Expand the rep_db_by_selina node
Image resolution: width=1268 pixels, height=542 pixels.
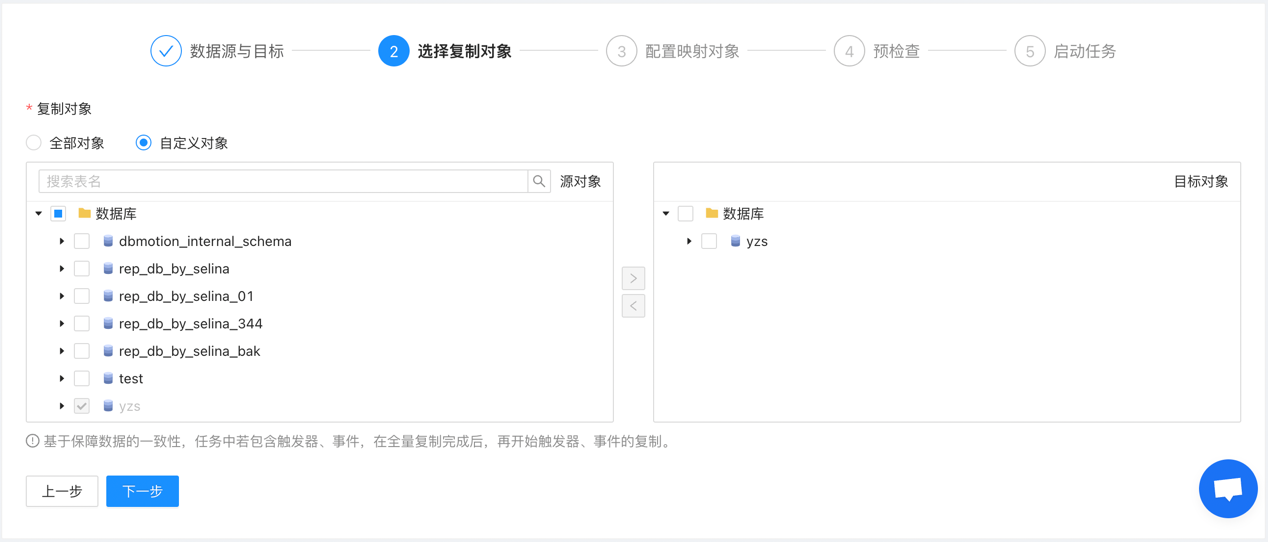click(x=62, y=269)
